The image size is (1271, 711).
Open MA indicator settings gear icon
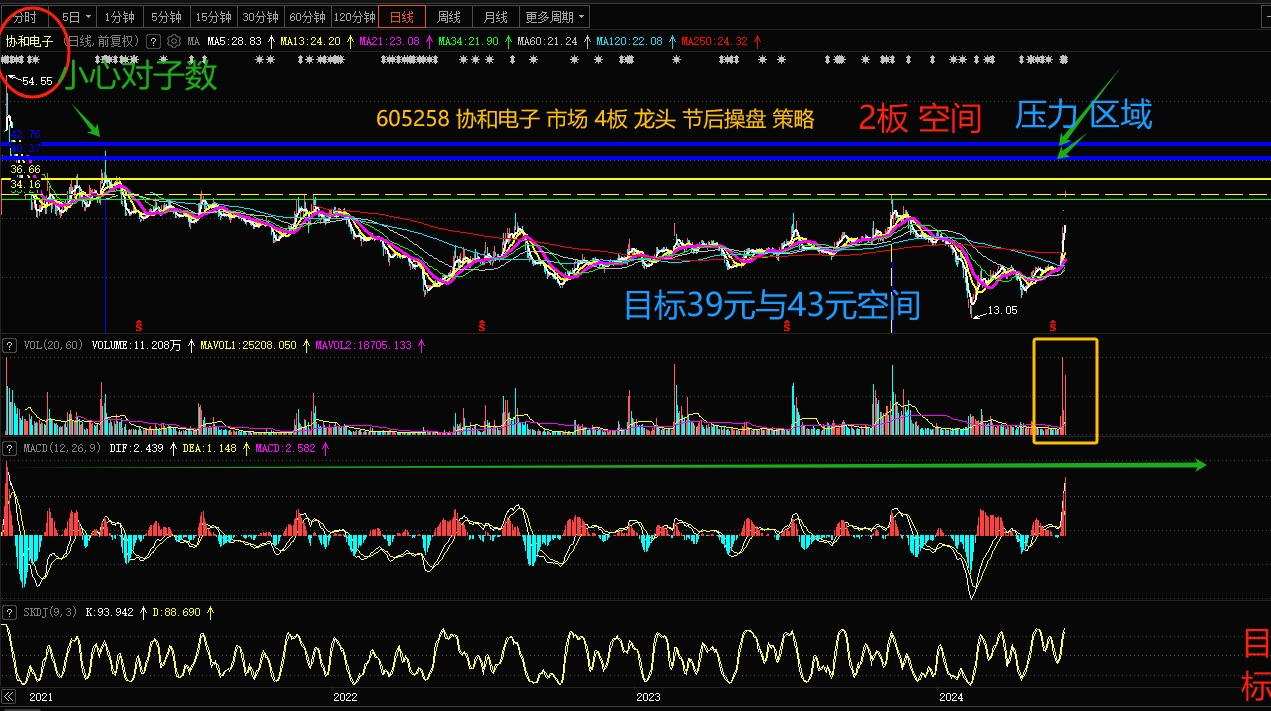(x=174, y=42)
